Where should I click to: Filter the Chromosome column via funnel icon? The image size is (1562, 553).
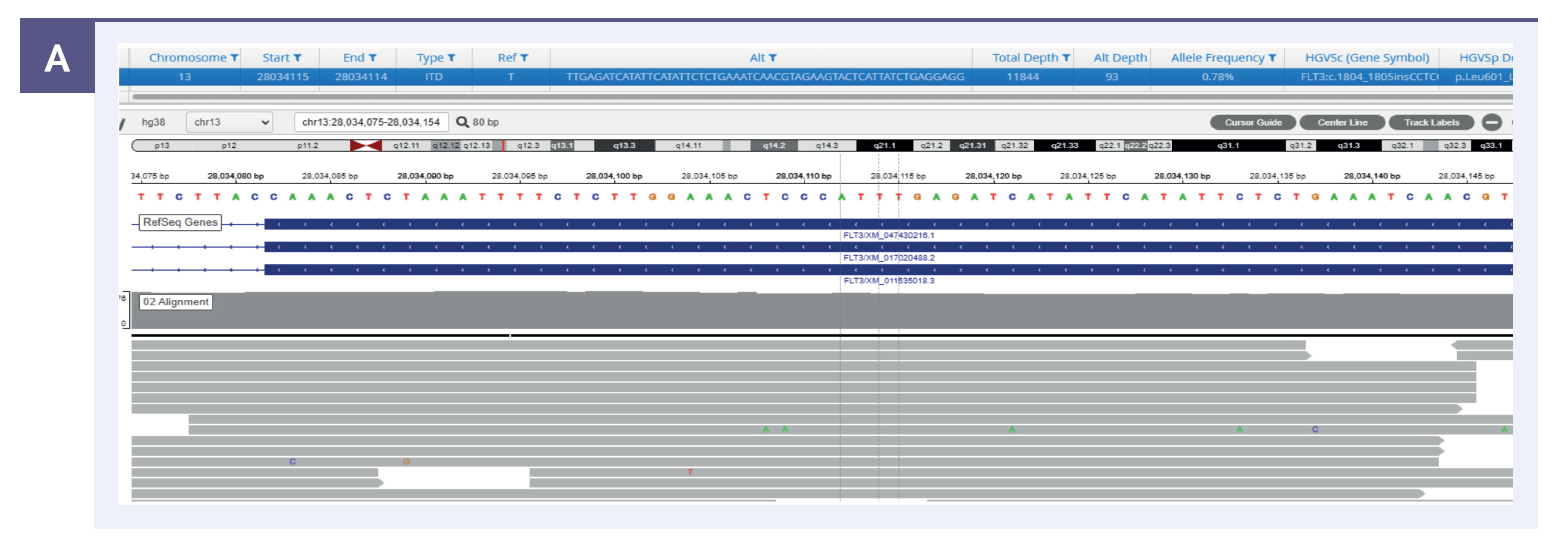click(235, 58)
